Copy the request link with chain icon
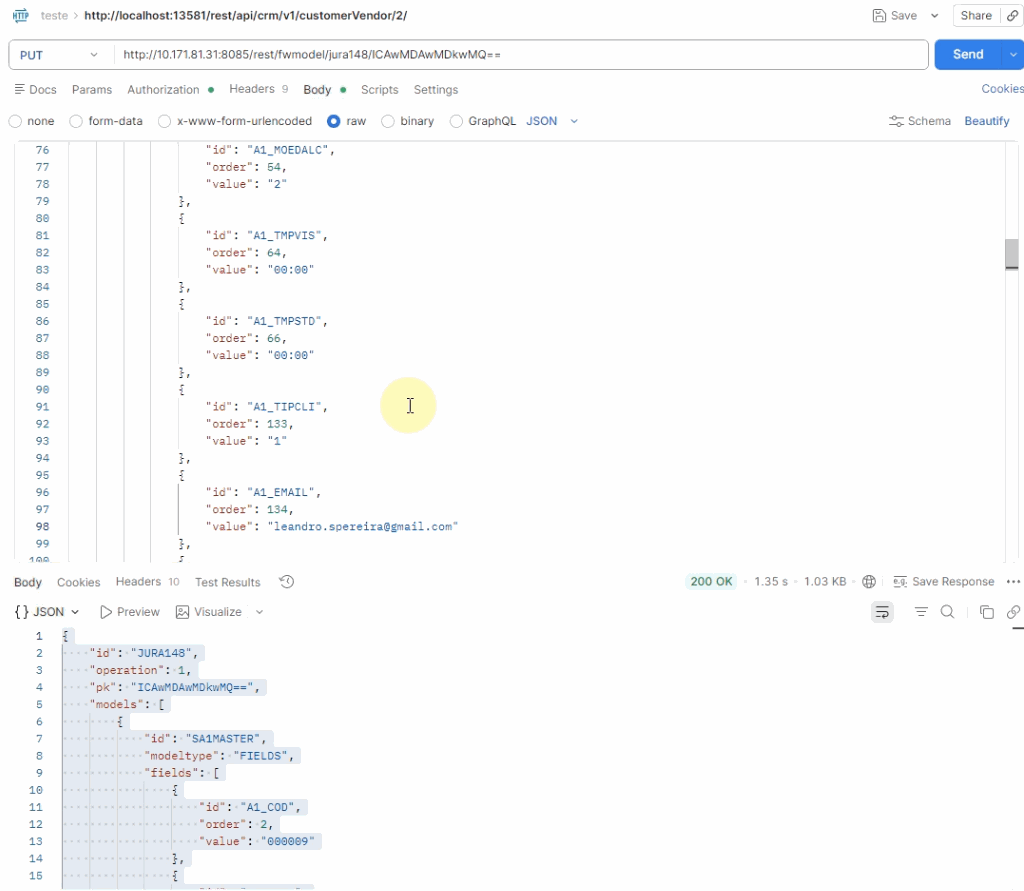This screenshot has height=891, width=1024. [x=1012, y=16]
